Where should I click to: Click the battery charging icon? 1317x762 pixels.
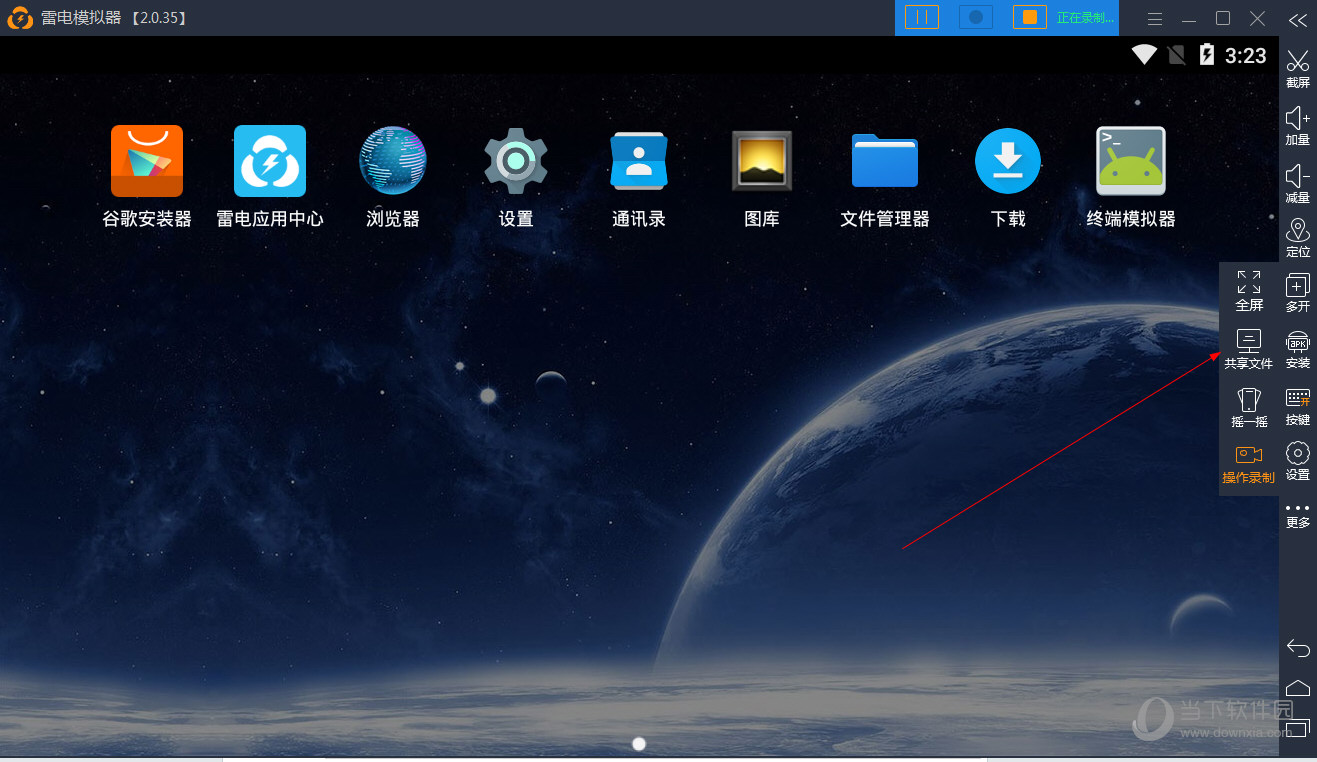coord(1207,55)
